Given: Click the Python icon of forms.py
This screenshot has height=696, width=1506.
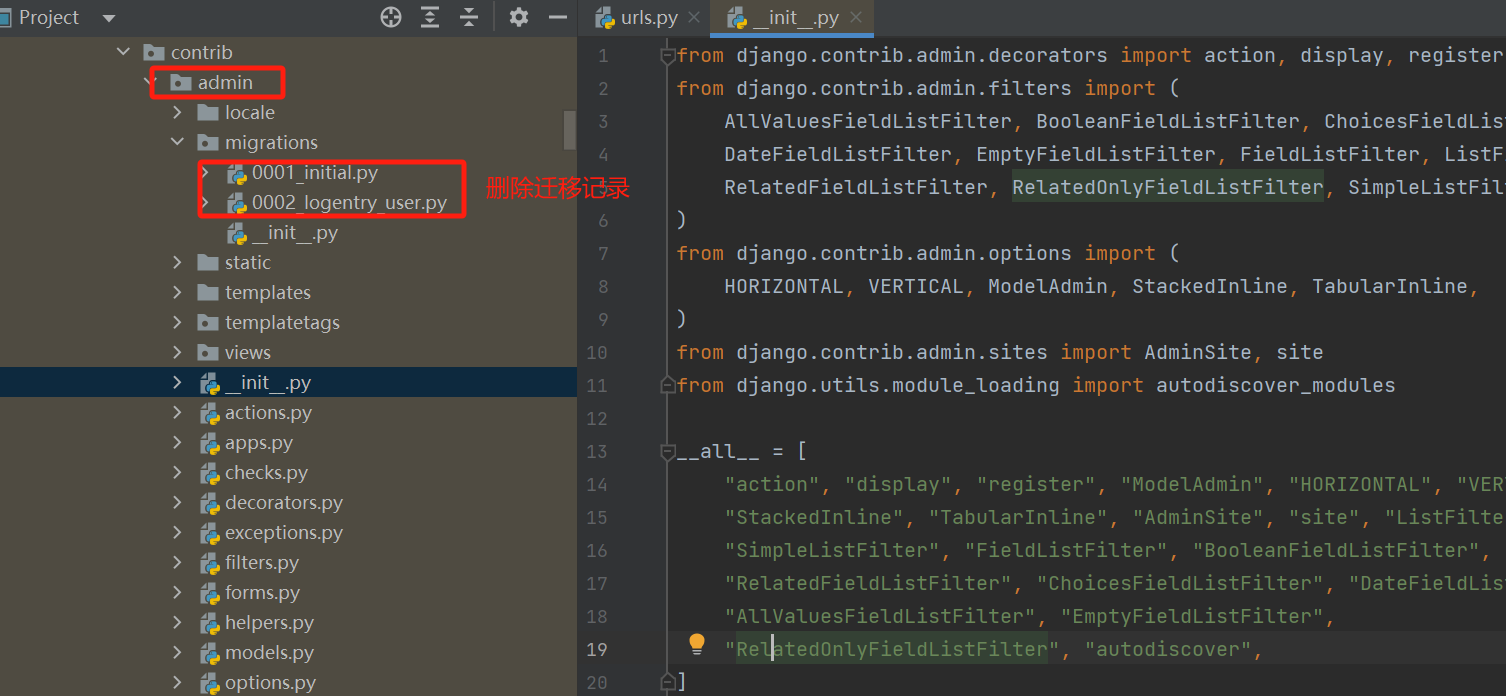Looking at the screenshot, I should 209,592.
